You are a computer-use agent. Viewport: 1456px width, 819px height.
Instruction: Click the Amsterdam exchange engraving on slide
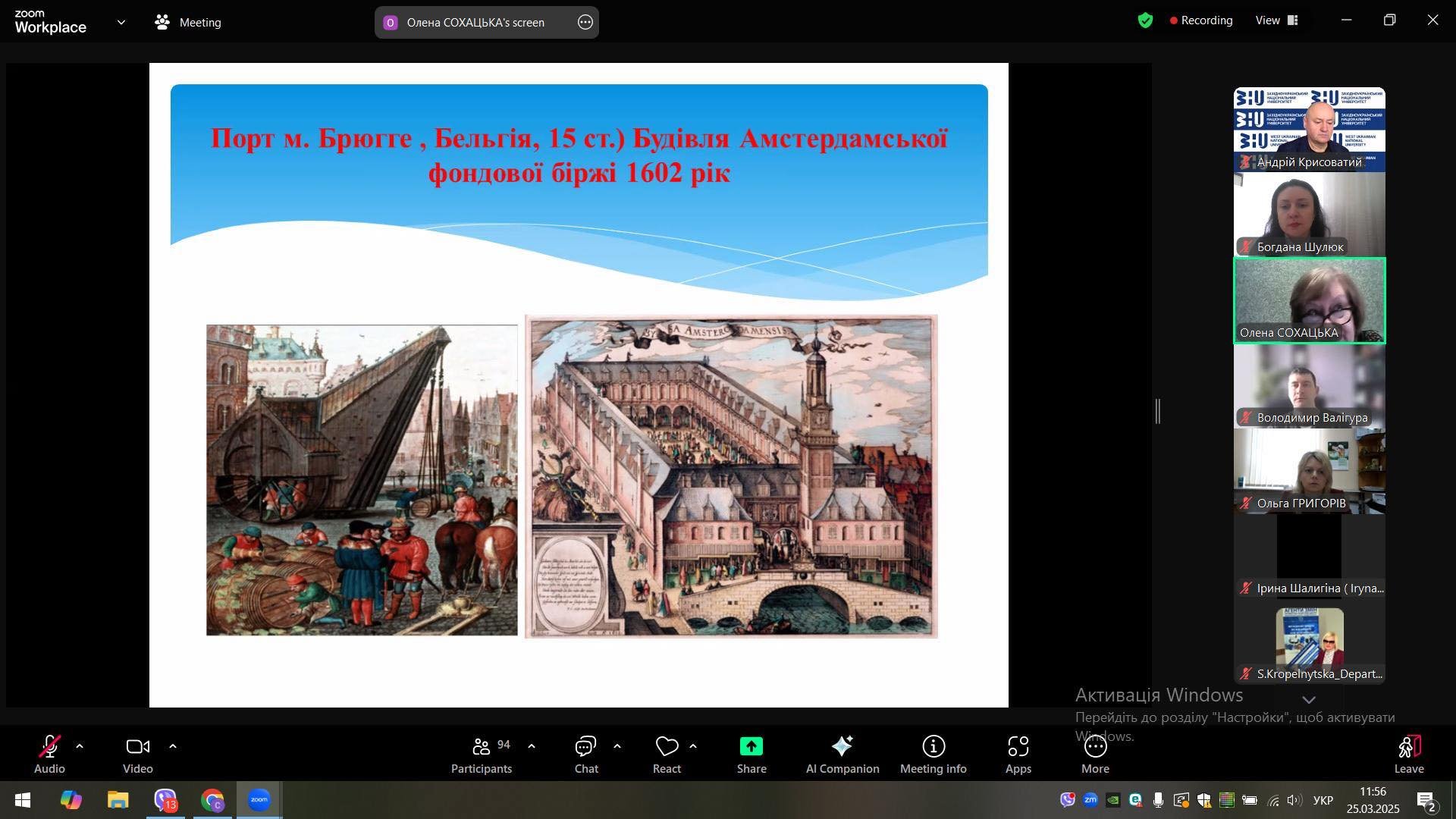click(x=731, y=476)
